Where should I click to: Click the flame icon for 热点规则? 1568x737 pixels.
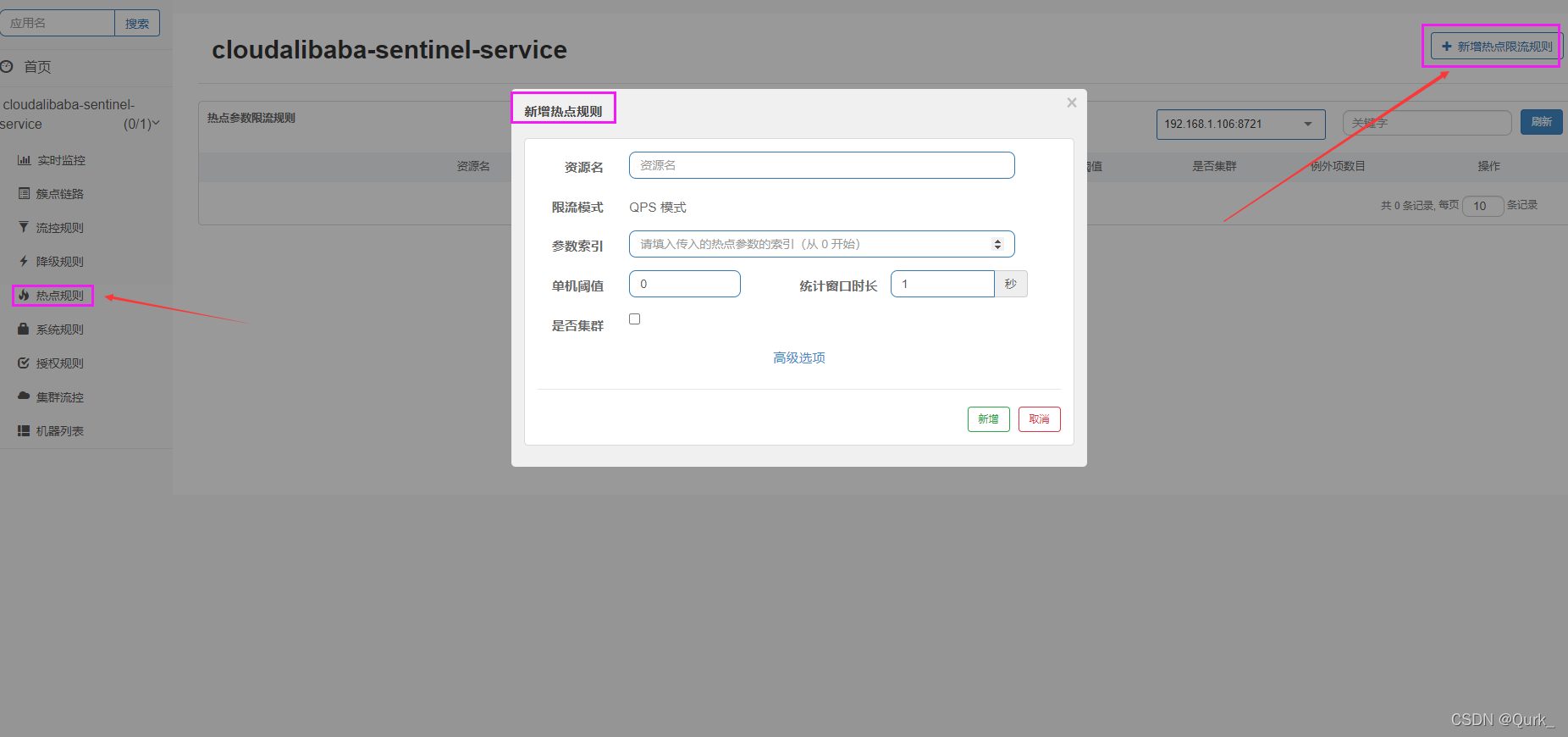click(x=24, y=296)
